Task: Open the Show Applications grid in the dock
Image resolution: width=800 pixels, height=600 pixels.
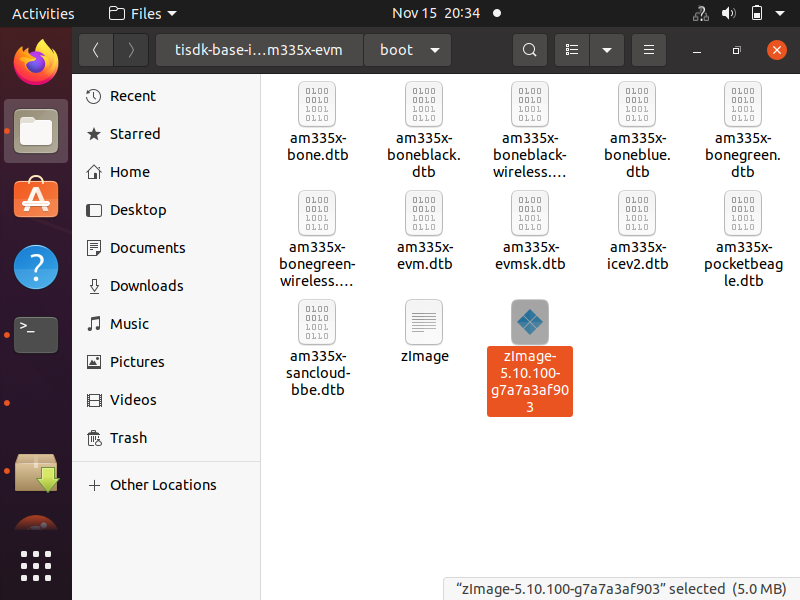Action: click(36, 566)
